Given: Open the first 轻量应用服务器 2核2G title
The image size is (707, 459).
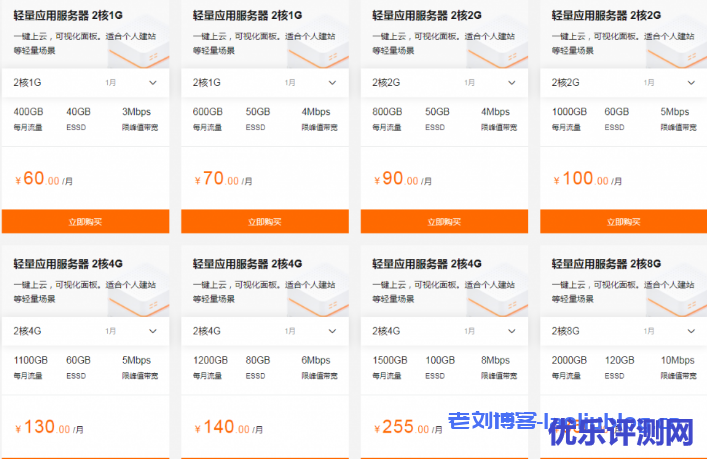Looking at the screenshot, I should click(427, 15).
